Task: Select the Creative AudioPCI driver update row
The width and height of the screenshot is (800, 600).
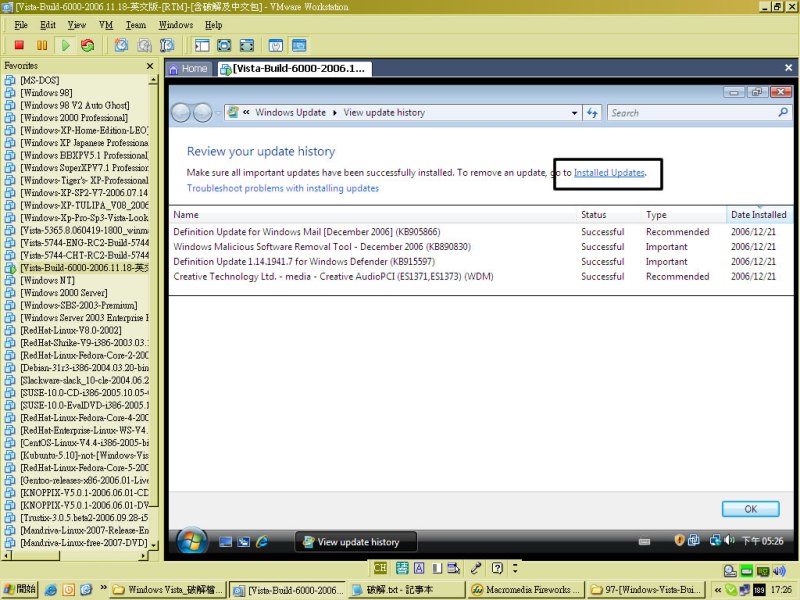Action: pos(481,277)
